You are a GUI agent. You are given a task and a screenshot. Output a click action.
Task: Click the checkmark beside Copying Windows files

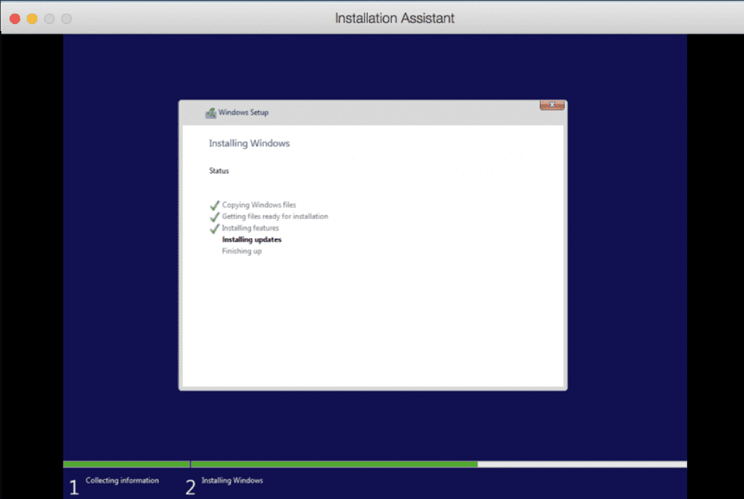[x=214, y=205]
